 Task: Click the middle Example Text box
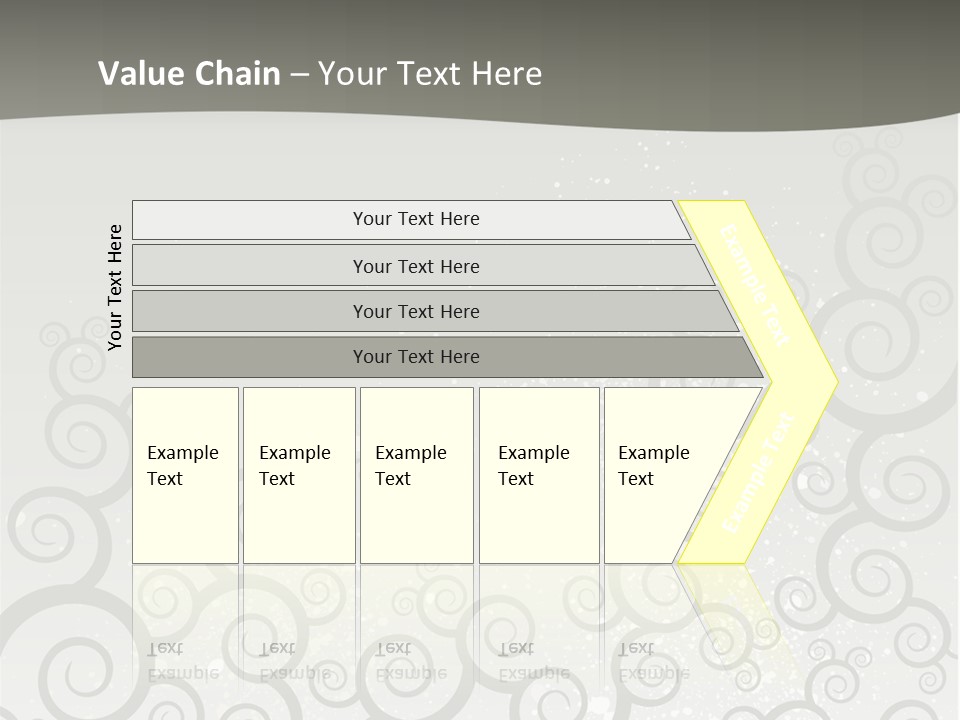[x=416, y=475]
